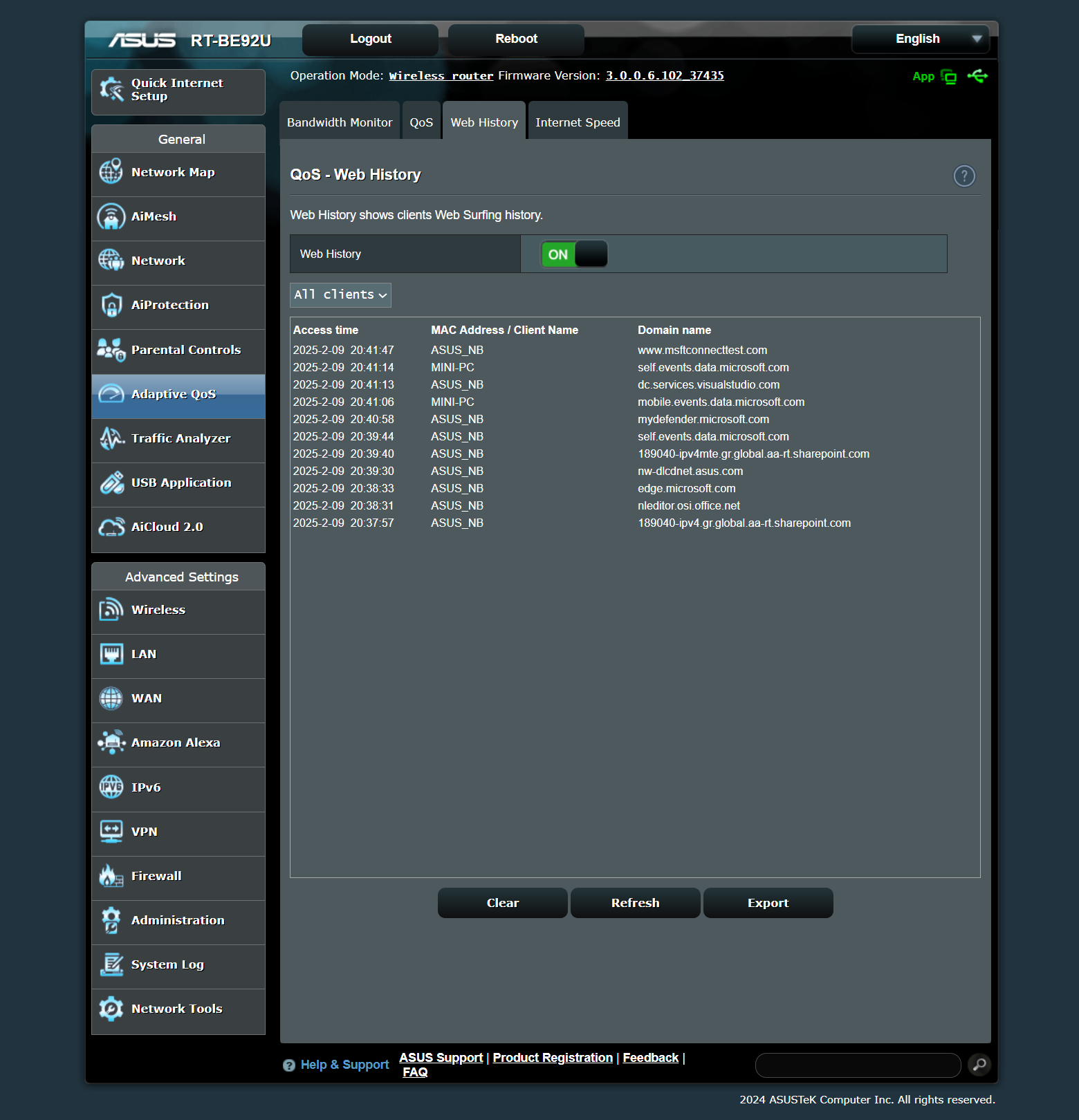Click the Access time column header
The height and width of the screenshot is (1120, 1079).
(x=326, y=330)
